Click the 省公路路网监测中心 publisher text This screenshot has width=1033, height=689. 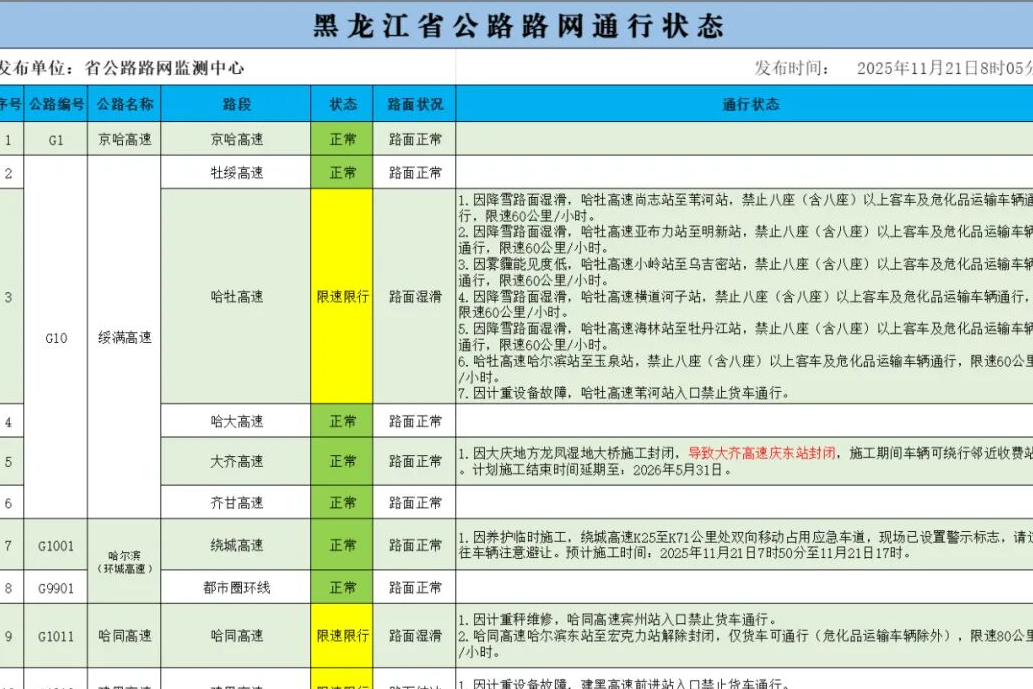(164, 68)
